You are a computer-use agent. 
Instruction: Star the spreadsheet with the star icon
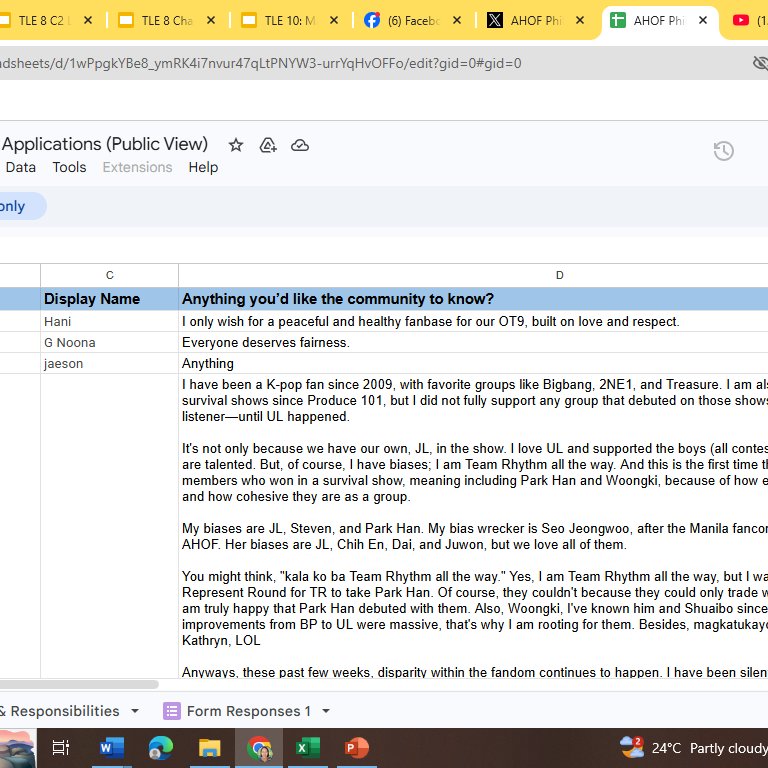pos(236,145)
